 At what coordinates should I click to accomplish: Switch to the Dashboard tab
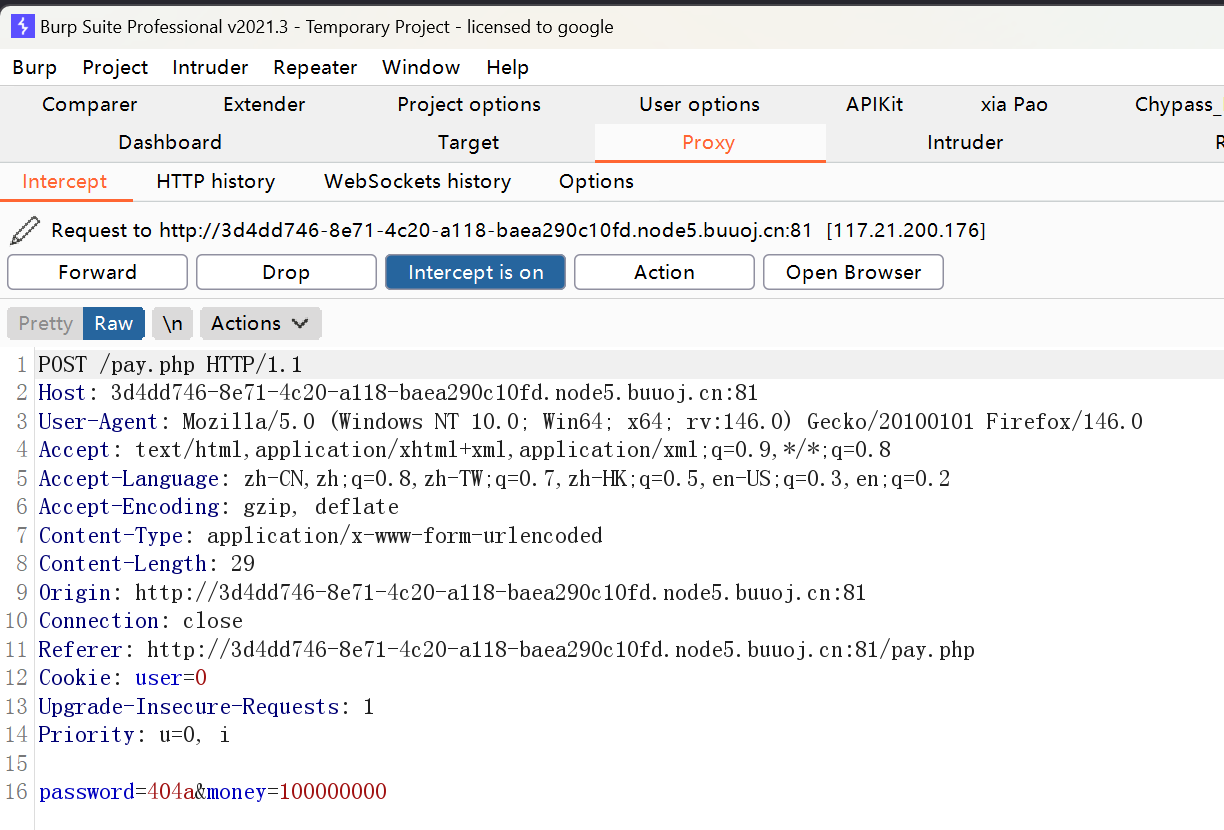click(170, 142)
